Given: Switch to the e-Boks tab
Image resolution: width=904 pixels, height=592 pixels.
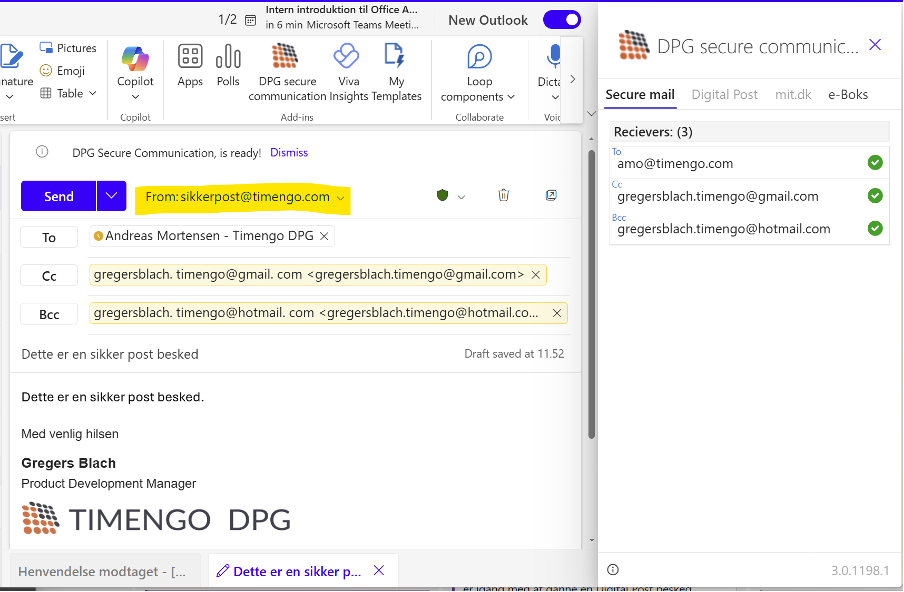Looking at the screenshot, I should (848, 95).
